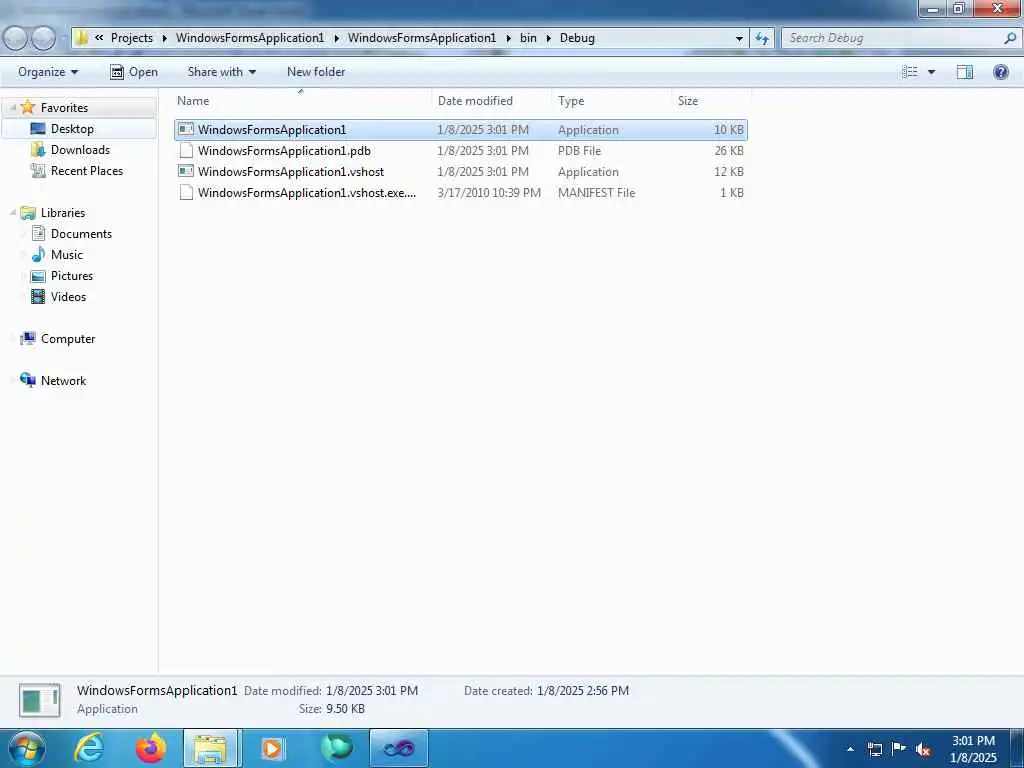Sort files by Type column
Screen dimensions: 1024x768
point(611,101)
